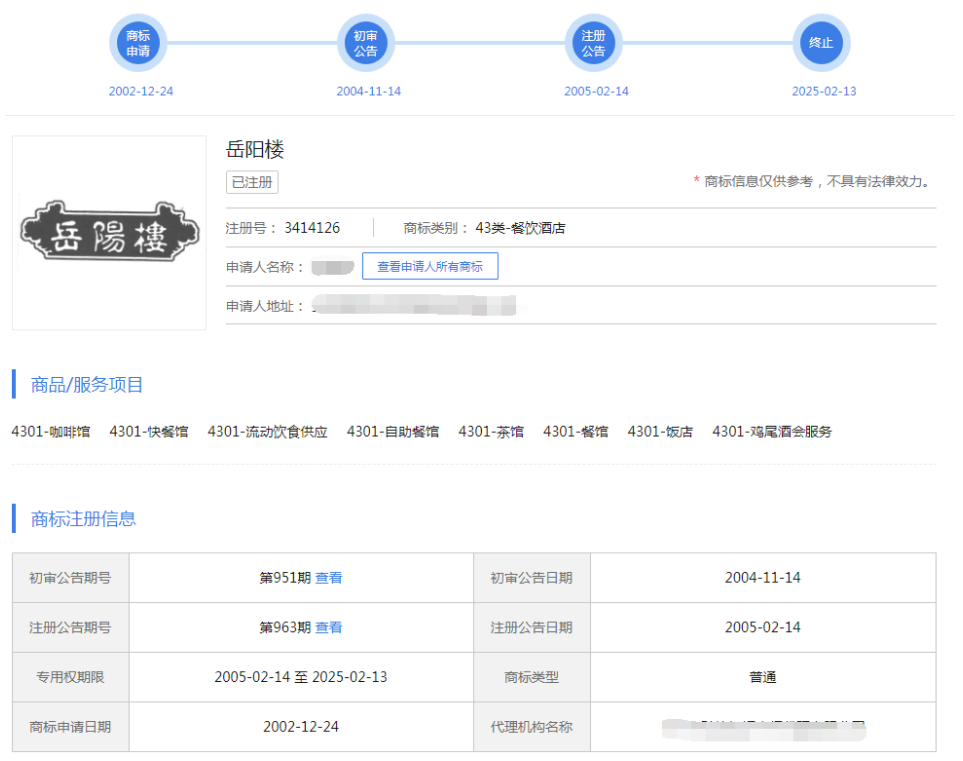Select the 4301-快餐馆 service item
The height and width of the screenshot is (761, 963).
click(149, 432)
